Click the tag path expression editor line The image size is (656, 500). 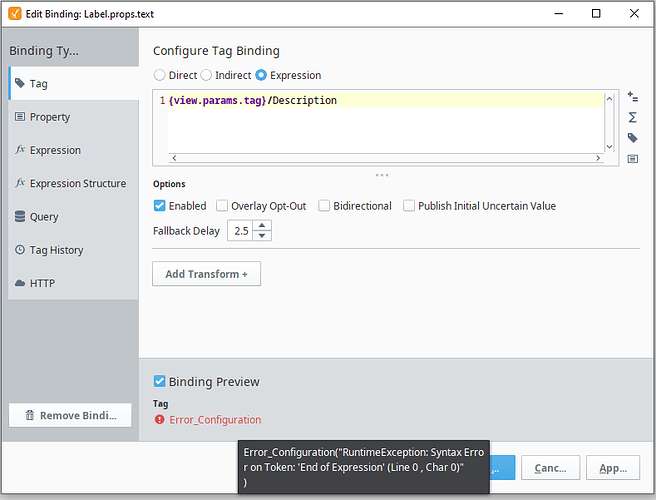point(386,100)
